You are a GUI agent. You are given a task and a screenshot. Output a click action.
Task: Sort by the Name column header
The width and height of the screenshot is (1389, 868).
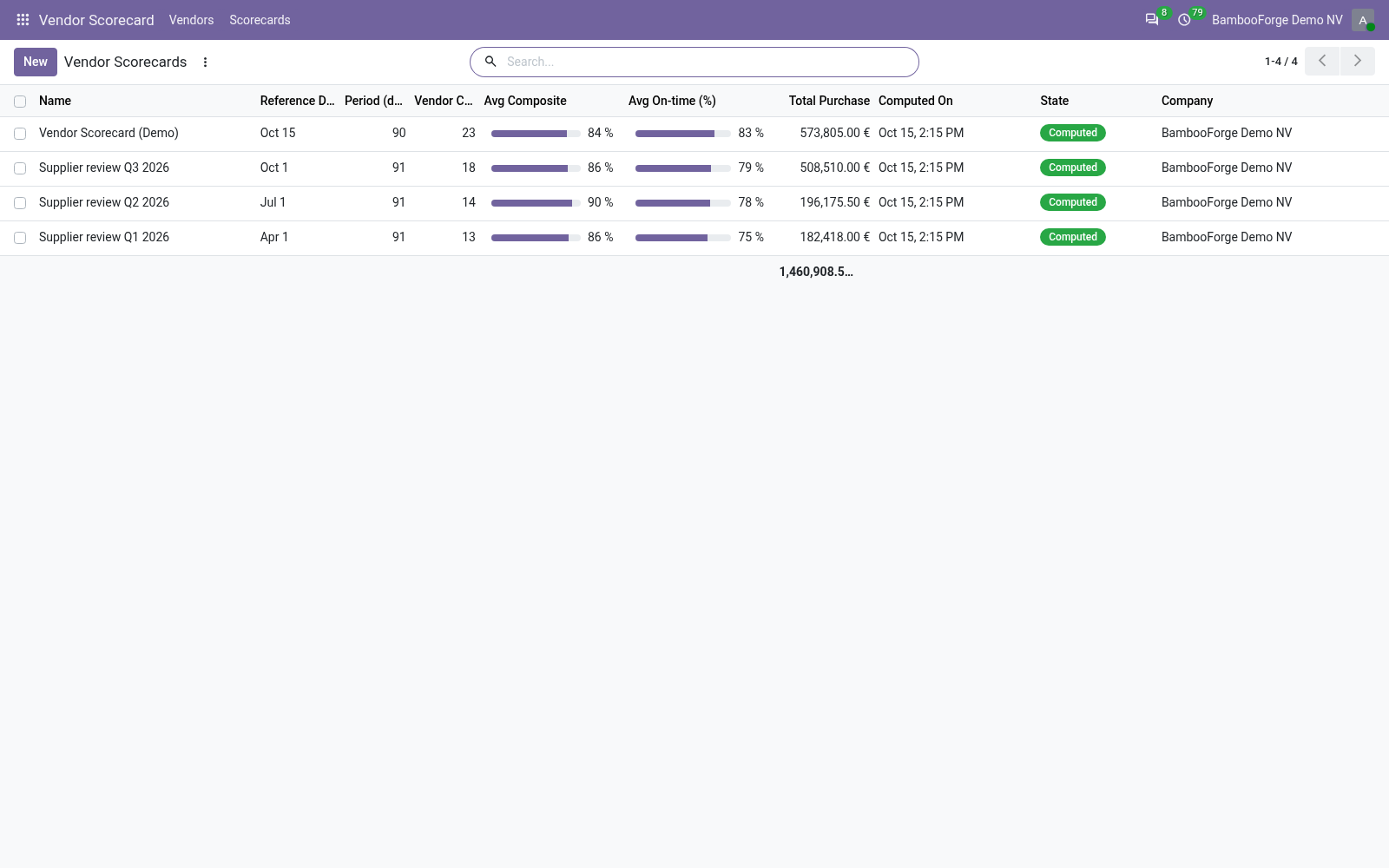click(55, 101)
